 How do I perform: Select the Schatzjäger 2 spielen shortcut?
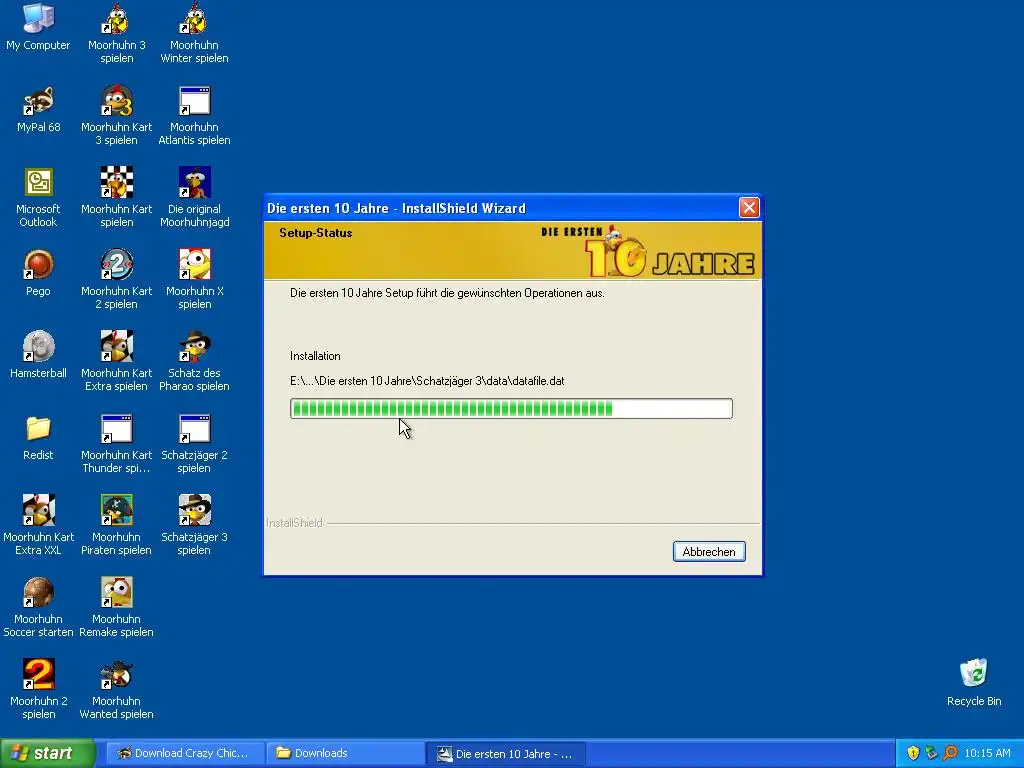point(194,443)
